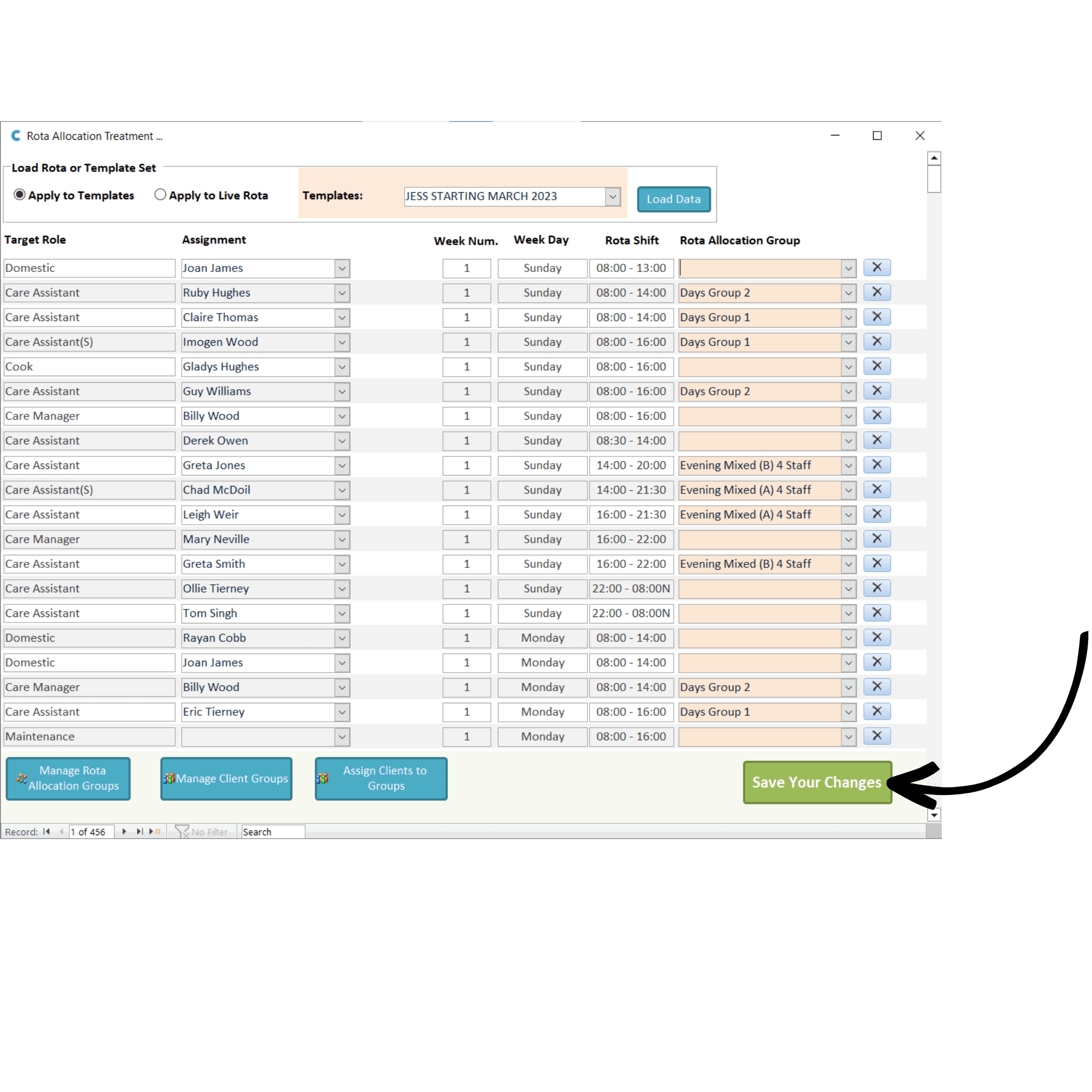Remove the Greta Jones allocation row
The width and height of the screenshot is (1092, 1092).
(877, 465)
